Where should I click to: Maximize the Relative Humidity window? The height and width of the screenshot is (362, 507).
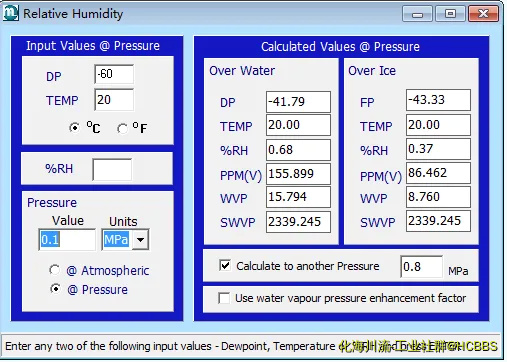click(x=450, y=14)
